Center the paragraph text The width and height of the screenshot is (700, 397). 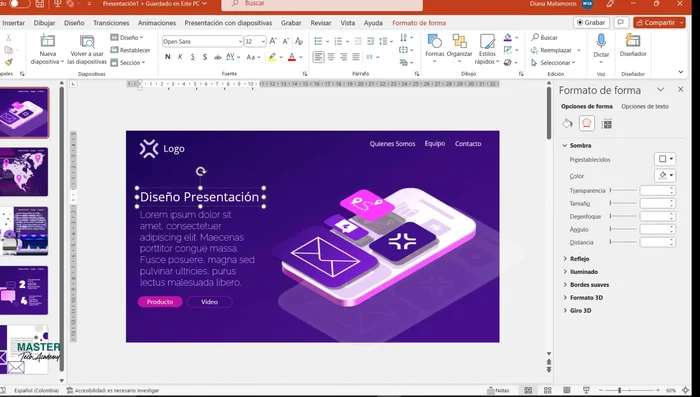(x=331, y=57)
